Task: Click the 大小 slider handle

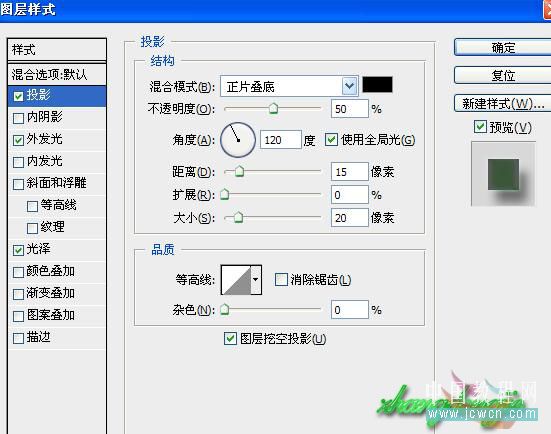Action: pos(238,217)
